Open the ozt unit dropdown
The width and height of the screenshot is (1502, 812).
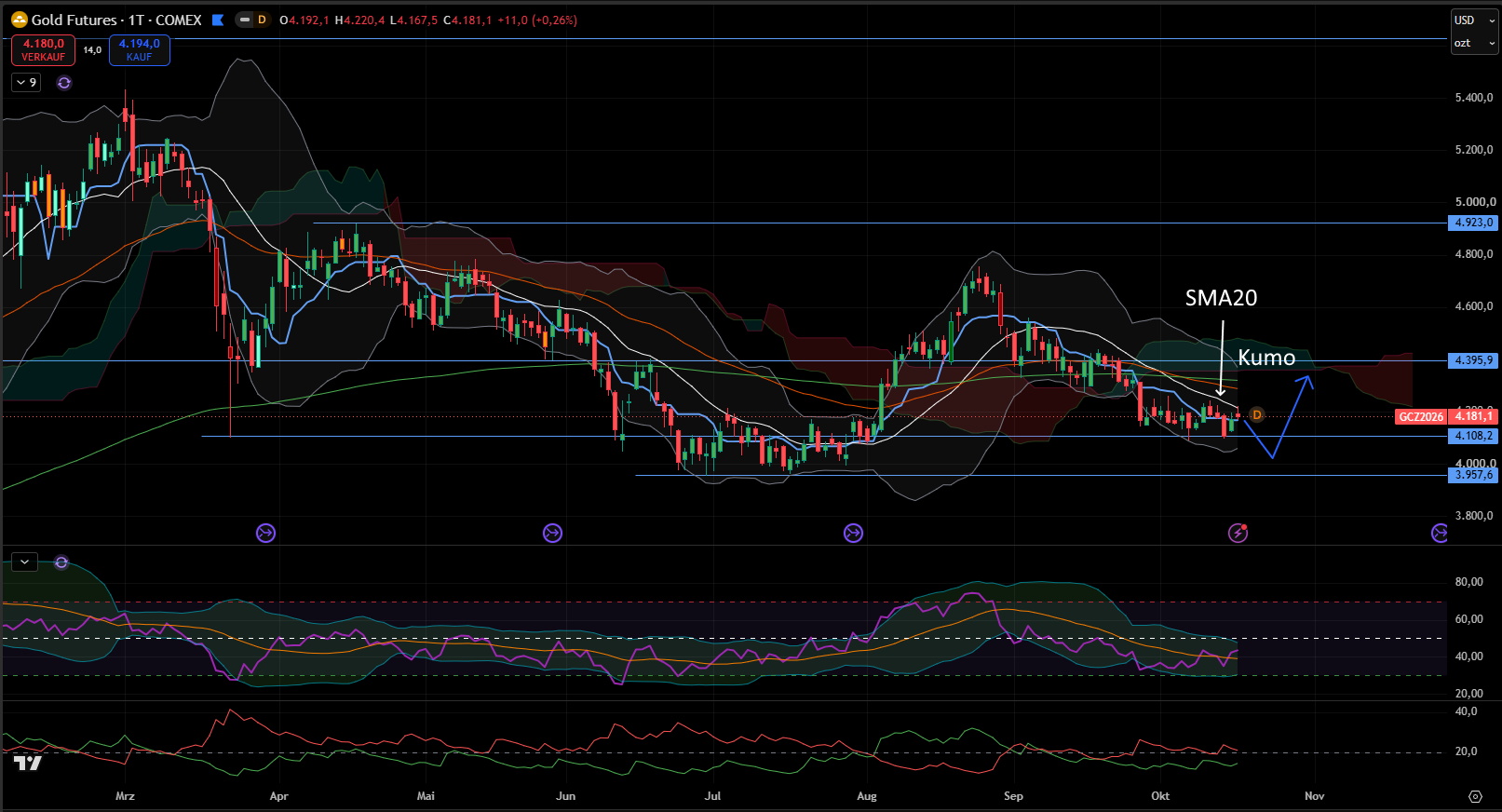tap(1473, 43)
